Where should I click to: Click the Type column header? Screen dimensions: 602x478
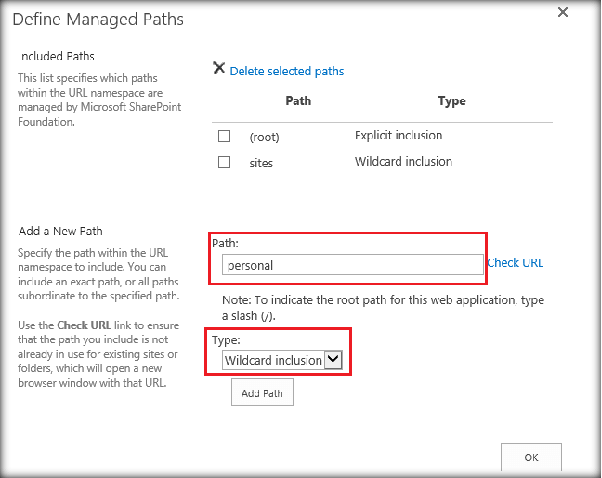coord(451,101)
